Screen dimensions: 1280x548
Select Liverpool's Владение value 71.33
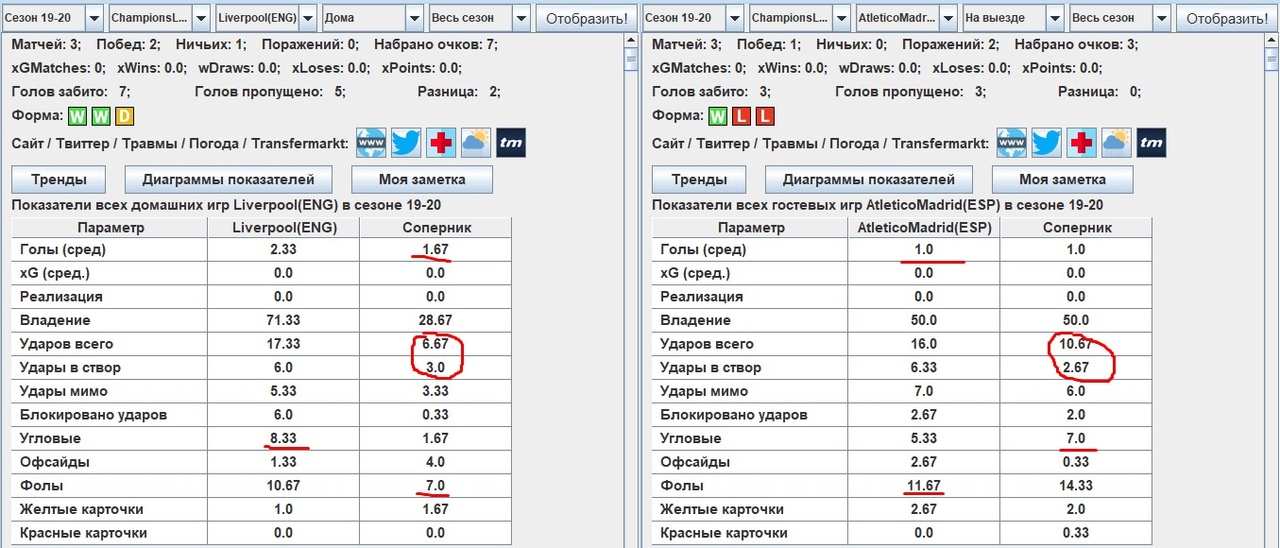point(283,320)
